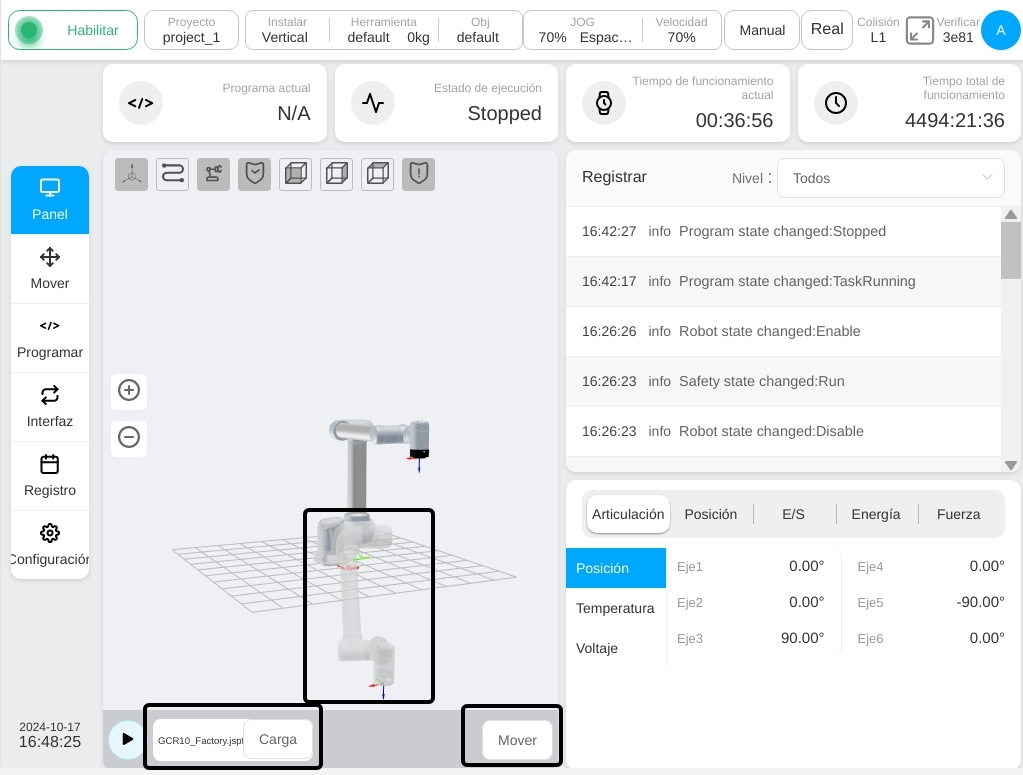The height and width of the screenshot is (775, 1023).
Task: Select the top-face shaded cube view
Action: coord(378,174)
